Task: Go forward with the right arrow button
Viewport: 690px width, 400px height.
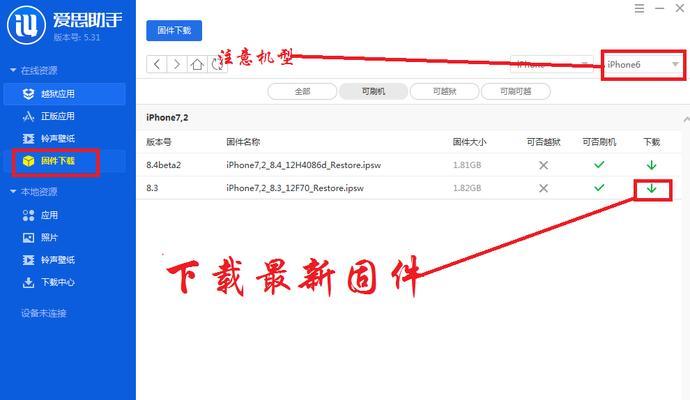Action: point(177,64)
